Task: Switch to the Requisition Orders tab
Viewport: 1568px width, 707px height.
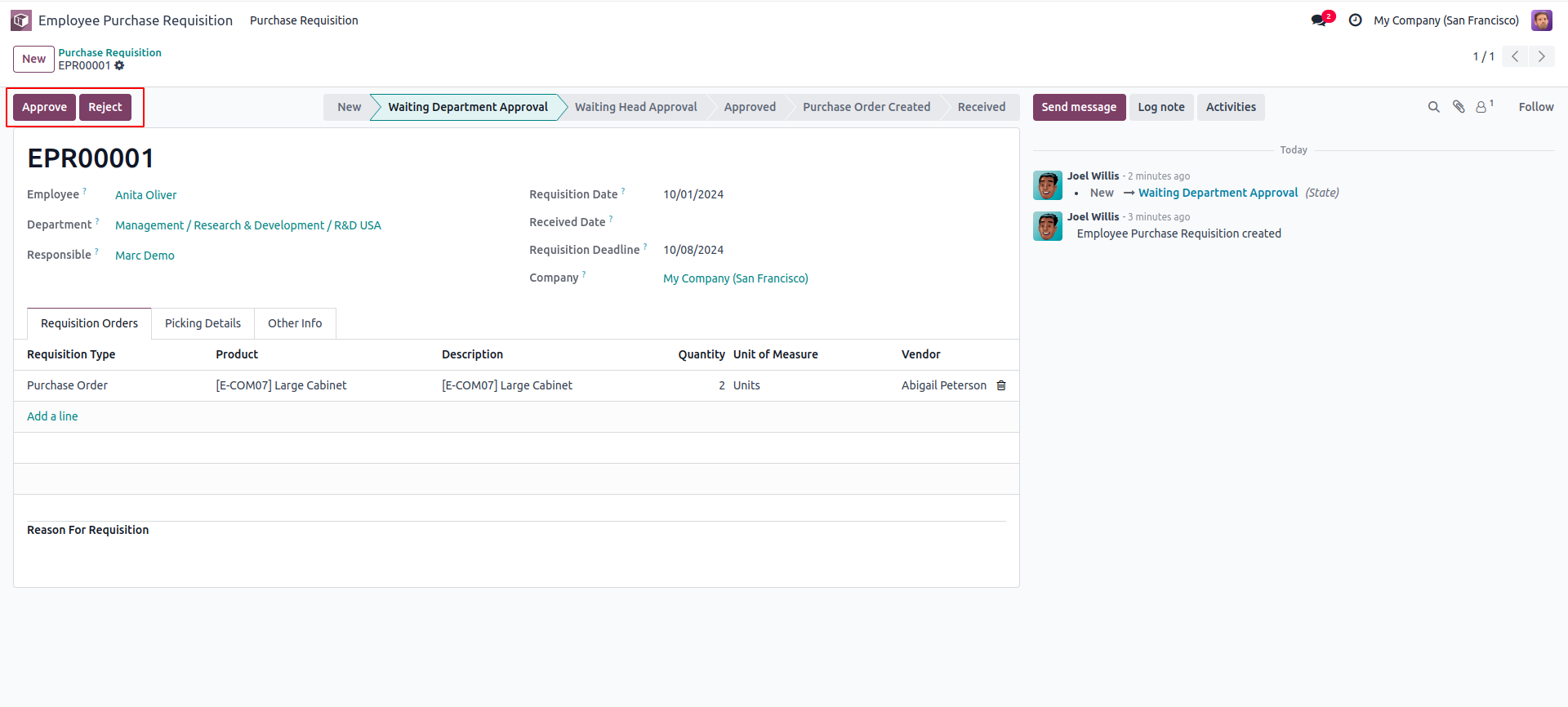Action: (89, 323)
